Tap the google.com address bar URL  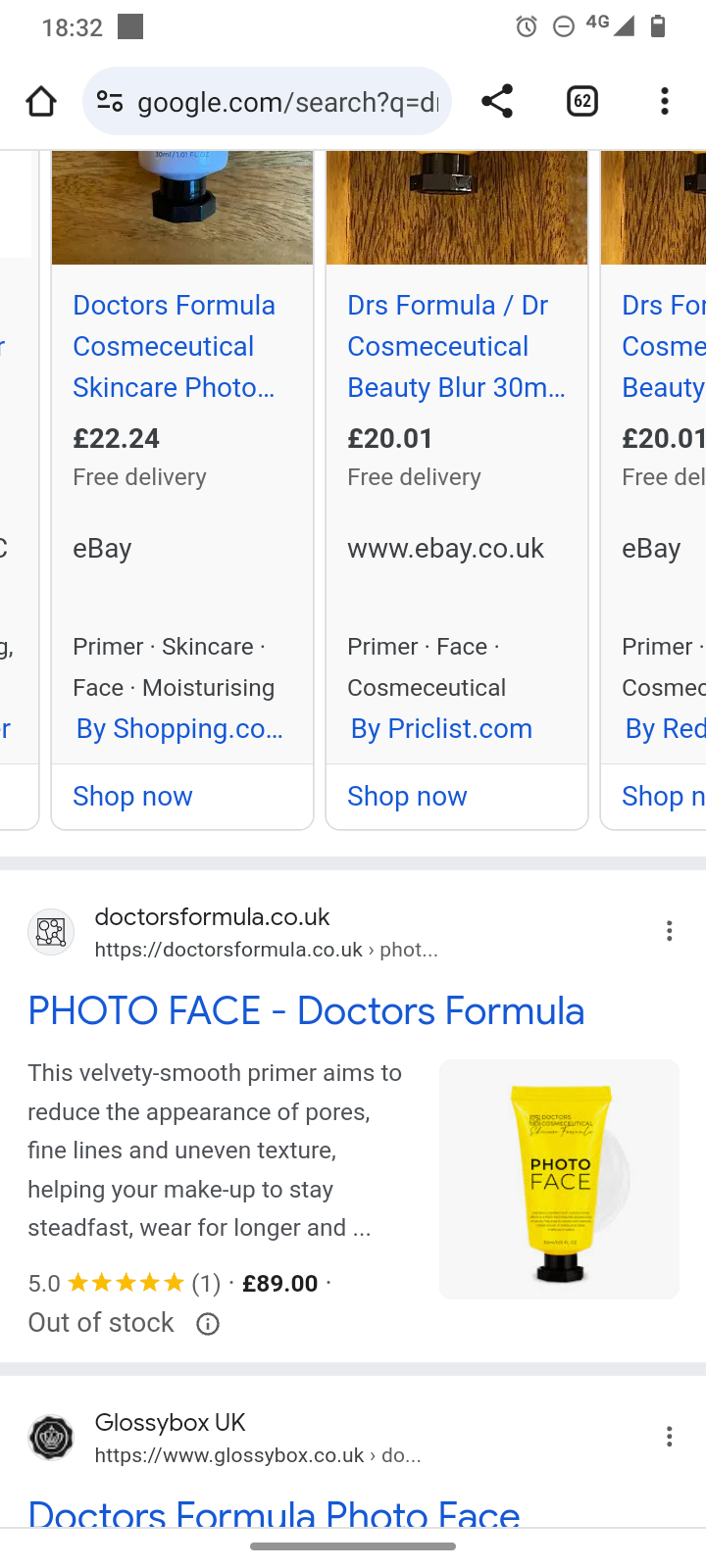point(287,102)
